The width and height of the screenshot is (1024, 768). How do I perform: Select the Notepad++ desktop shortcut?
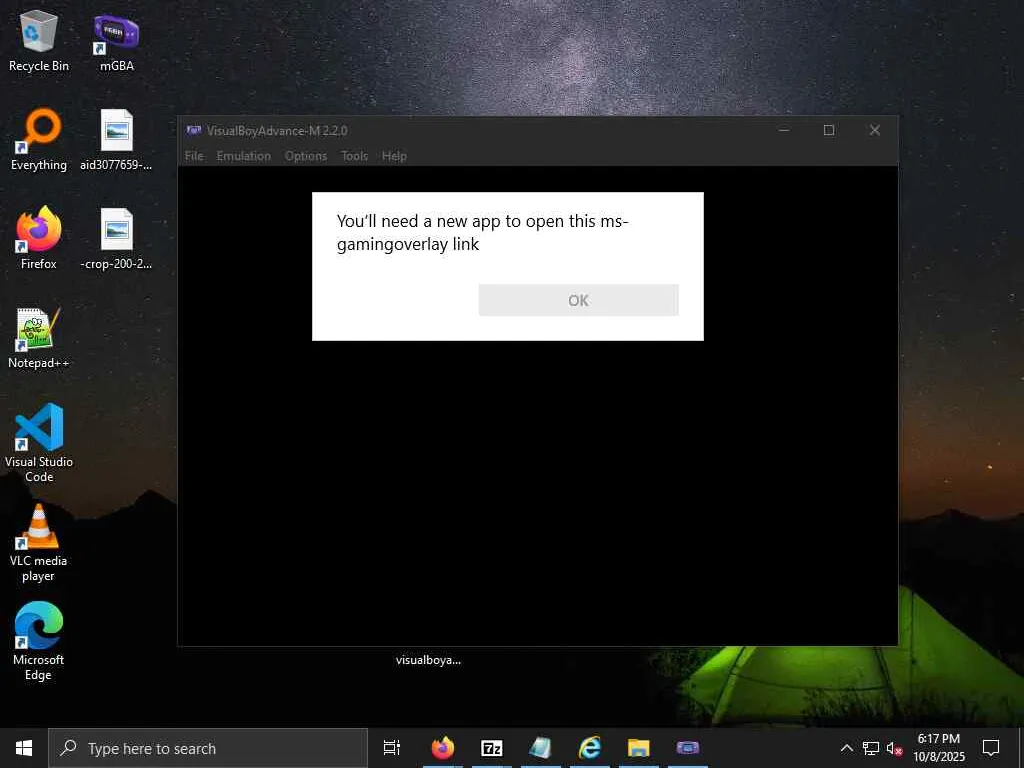[x=39, y=338]
